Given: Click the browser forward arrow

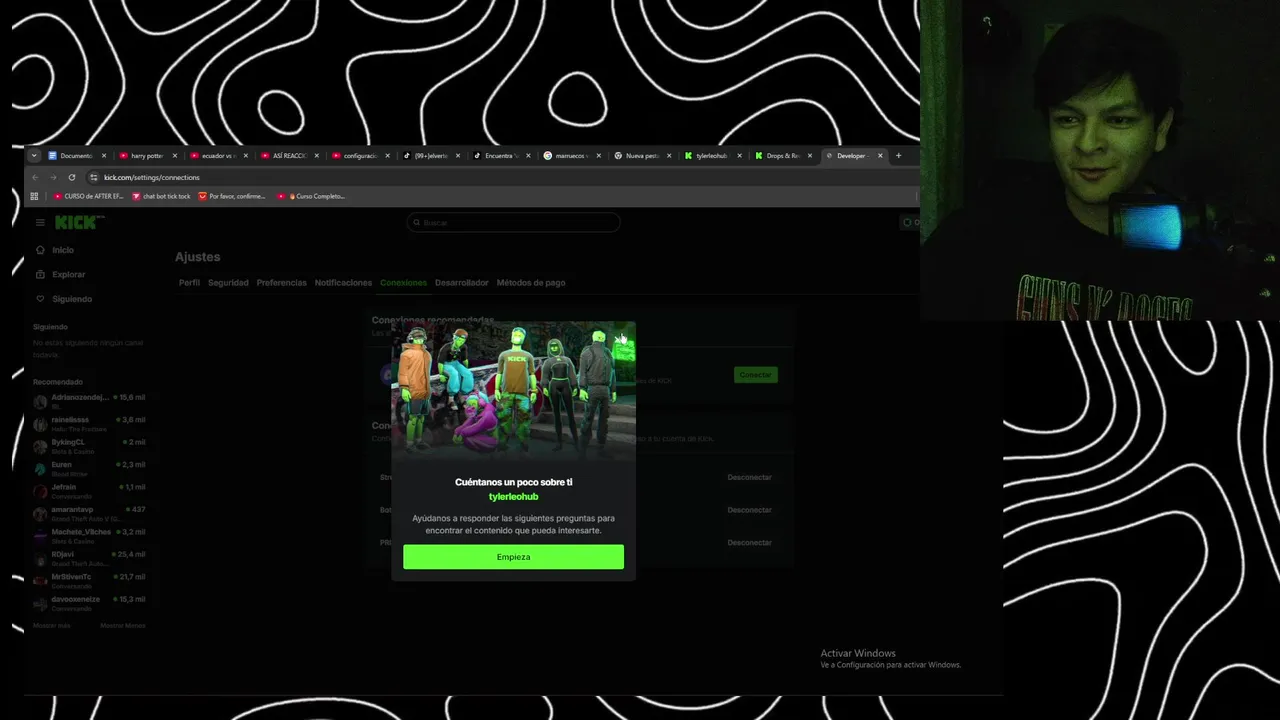Looking at the screenshot, I should [x=53, y=177].
